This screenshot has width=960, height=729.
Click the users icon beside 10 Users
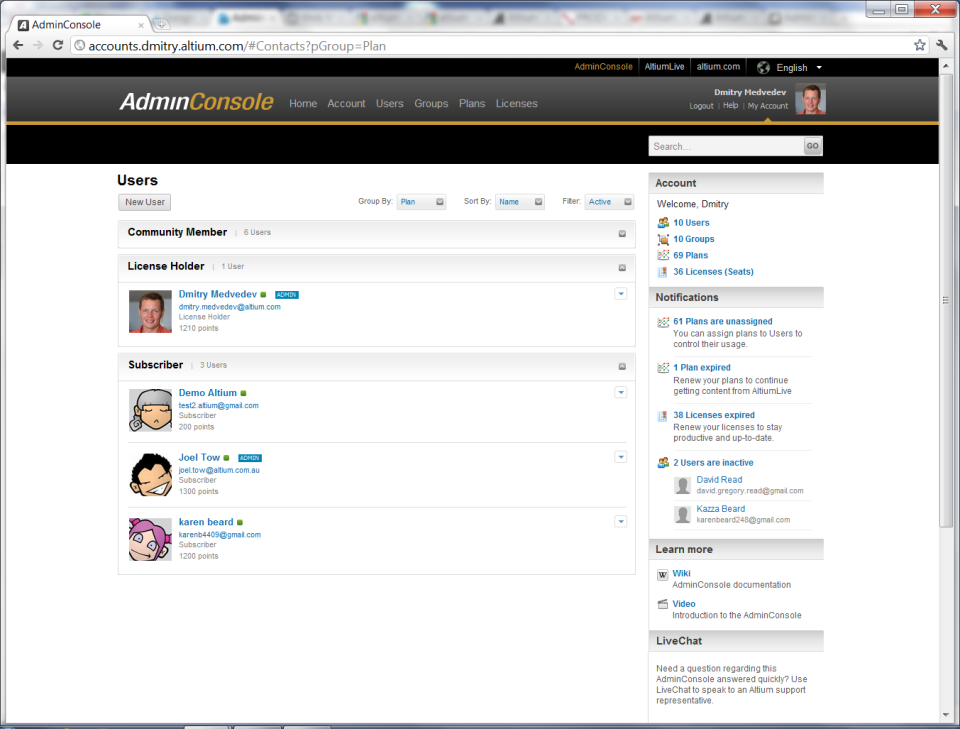tap(663, 223)
